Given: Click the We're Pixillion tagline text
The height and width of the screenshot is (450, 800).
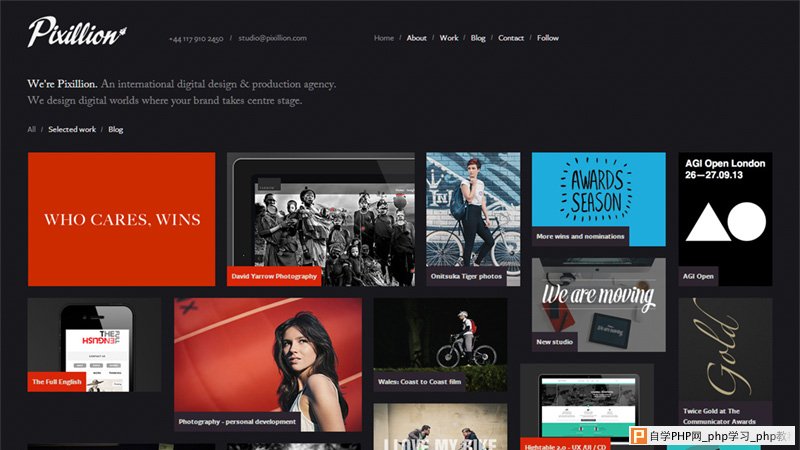Looking at the screenshot, I should [x=182, y=92].
